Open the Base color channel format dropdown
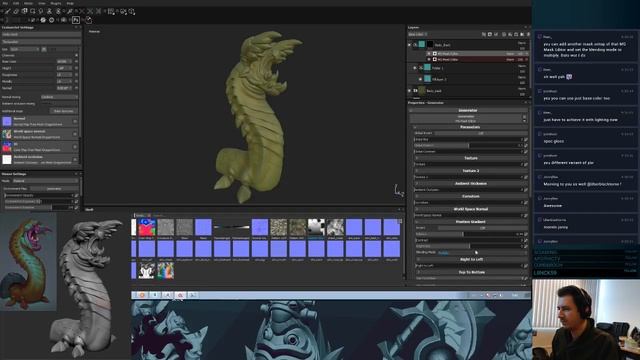Screen dimensions: 640x360 64,62
